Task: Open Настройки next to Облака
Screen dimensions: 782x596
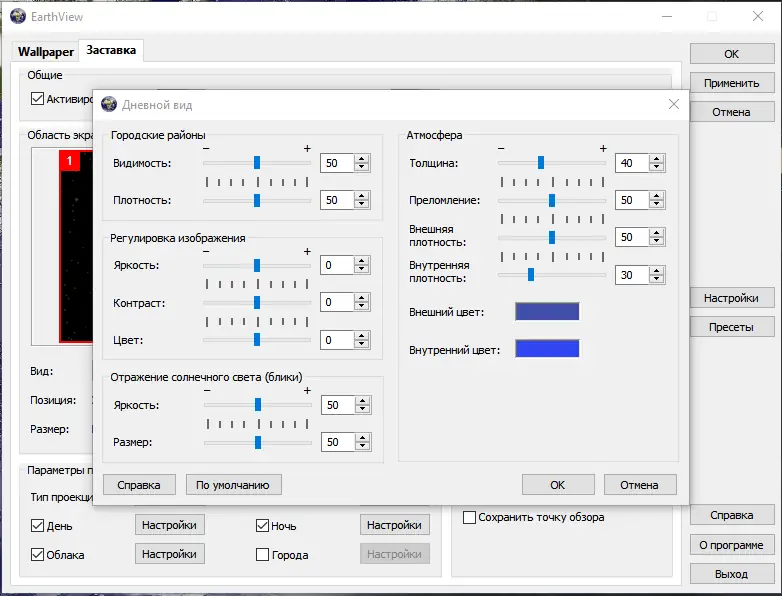Action: pyautogui.click(x=170, y=554)
